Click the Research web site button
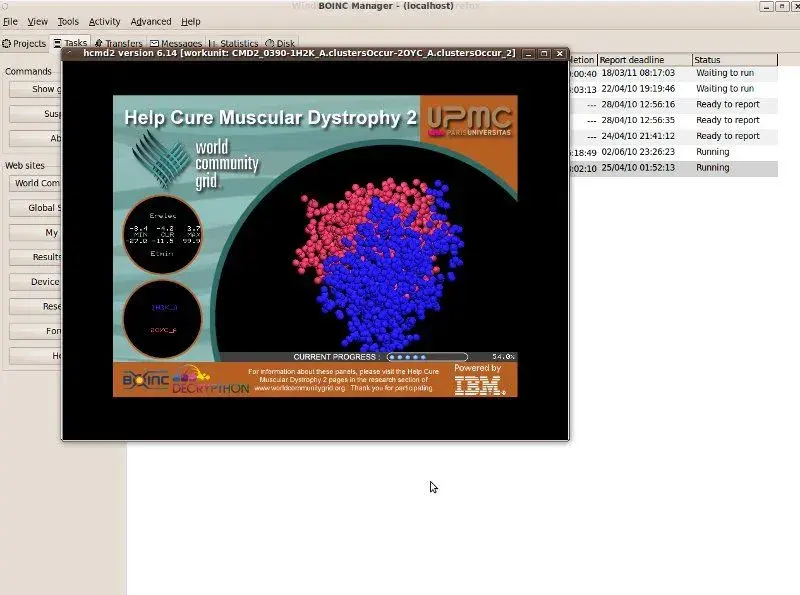The height and width of the screenshot is (595, 800). point(35,306)
